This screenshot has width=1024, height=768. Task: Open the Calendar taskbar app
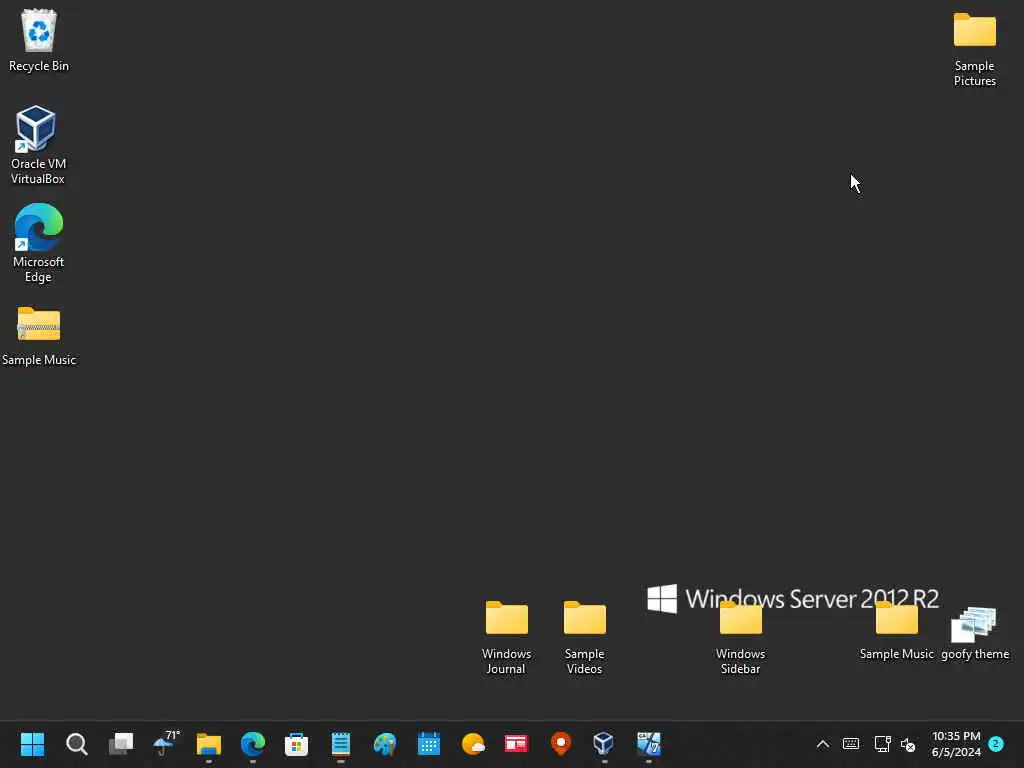tap(429, 744)
